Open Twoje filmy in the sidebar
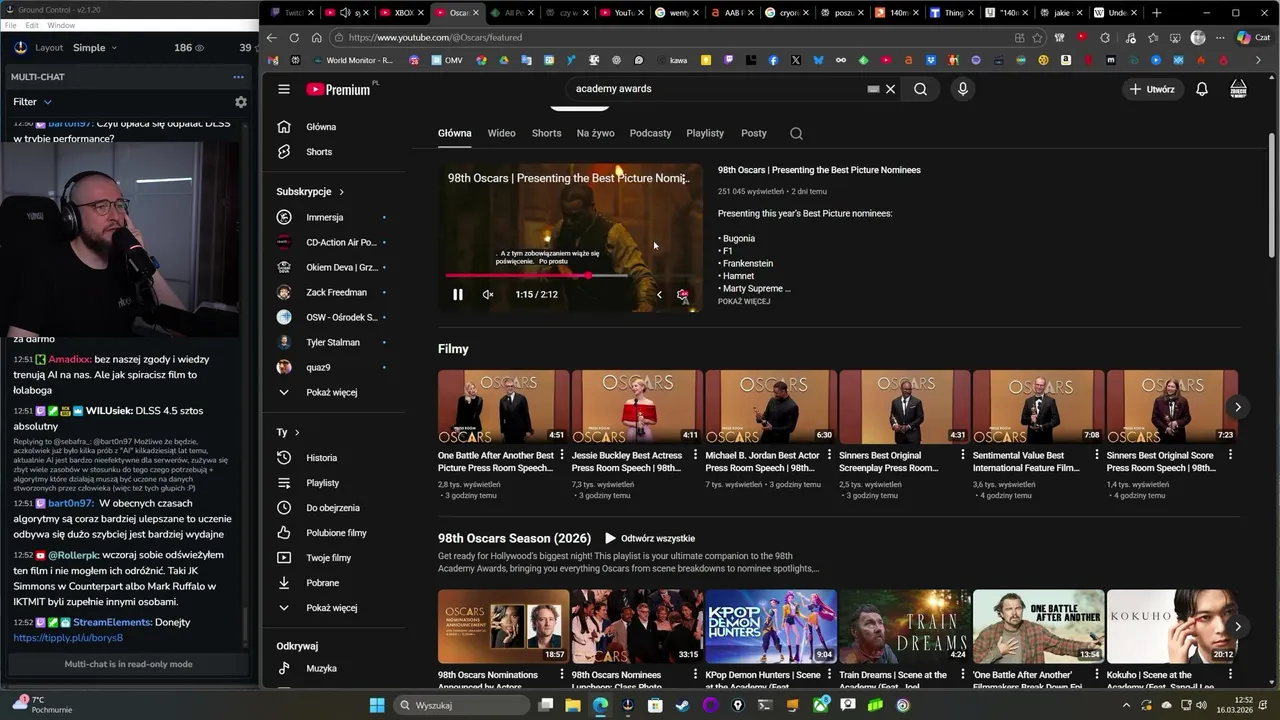The width and height of the screenshot is (1280, 720). [328, 558]
